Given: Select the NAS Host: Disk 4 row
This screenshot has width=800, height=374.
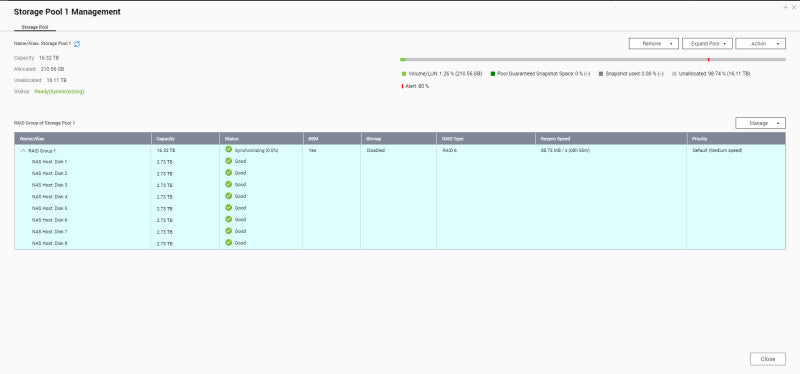Looking at the screenshot, I should pyautogui.click(x=400, y=197).
